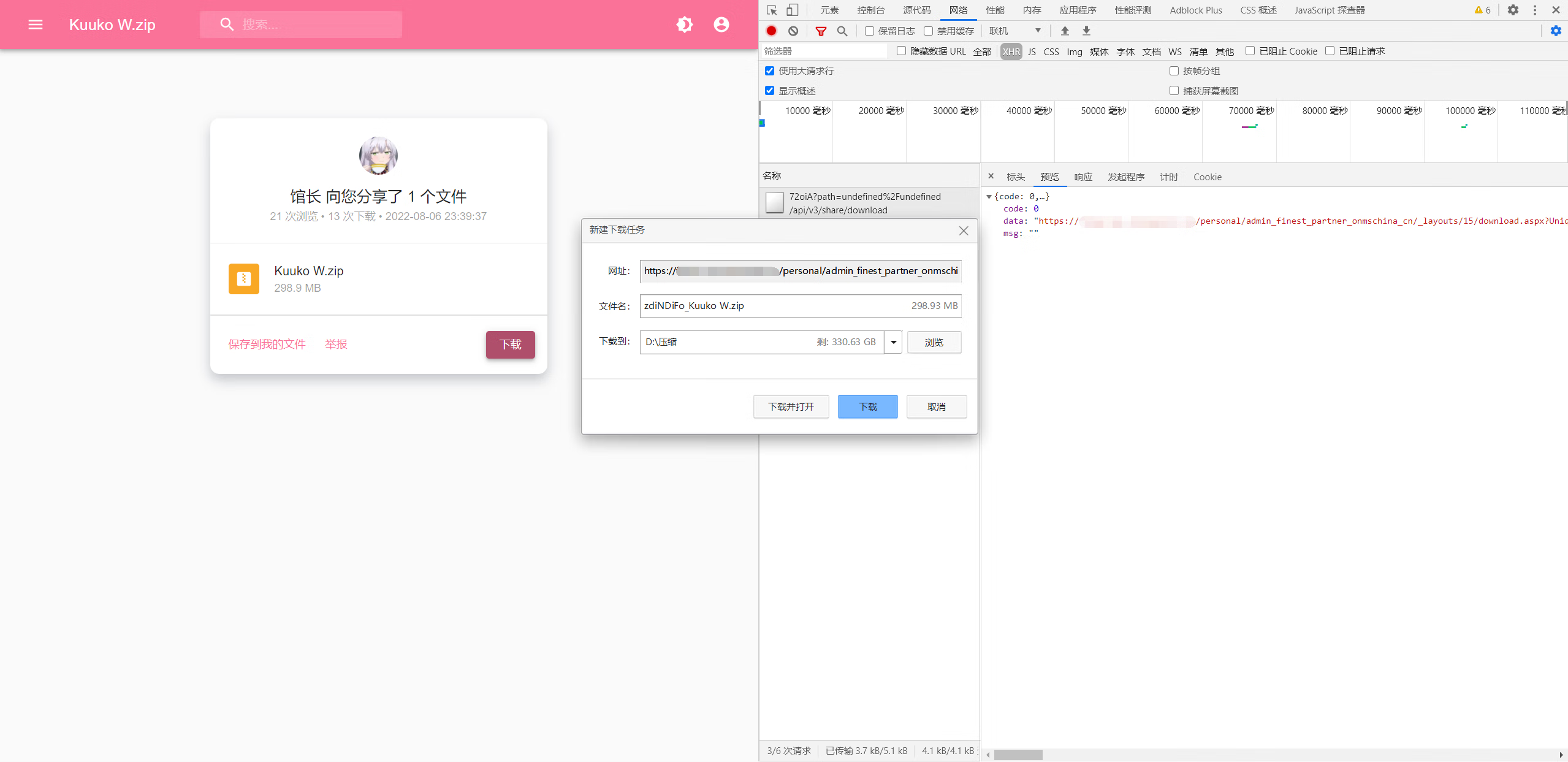Open the hamburger navigation menu

click(36, 25)
